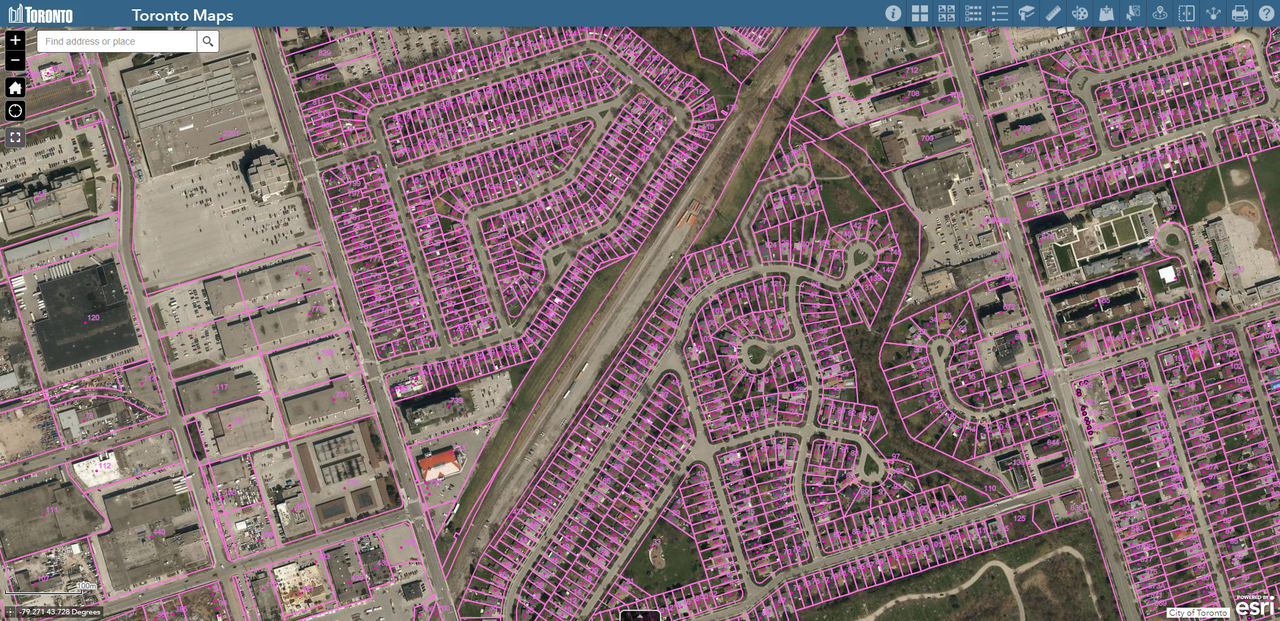Expand the bottom attribute table arrow

point(640,615)
